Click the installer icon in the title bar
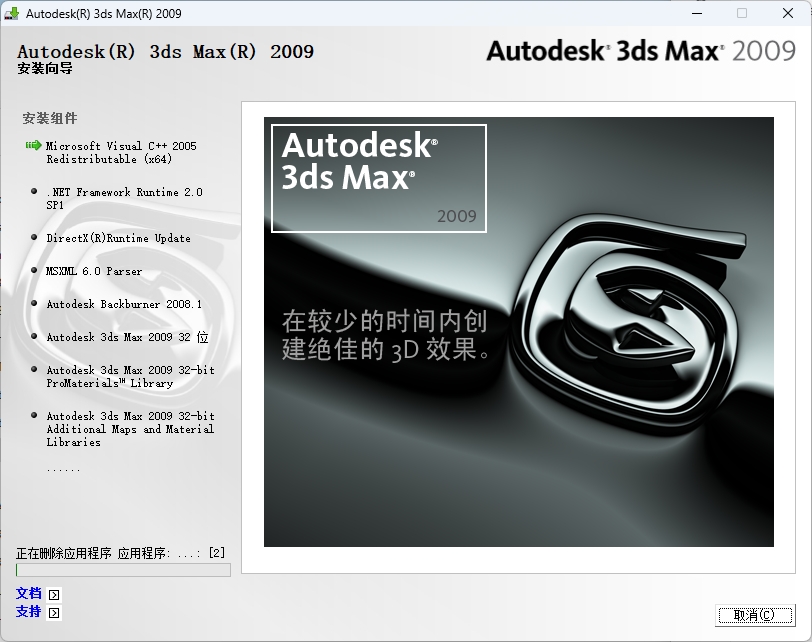Viewport: 812px width, 642px height. [x=12, y=13]
